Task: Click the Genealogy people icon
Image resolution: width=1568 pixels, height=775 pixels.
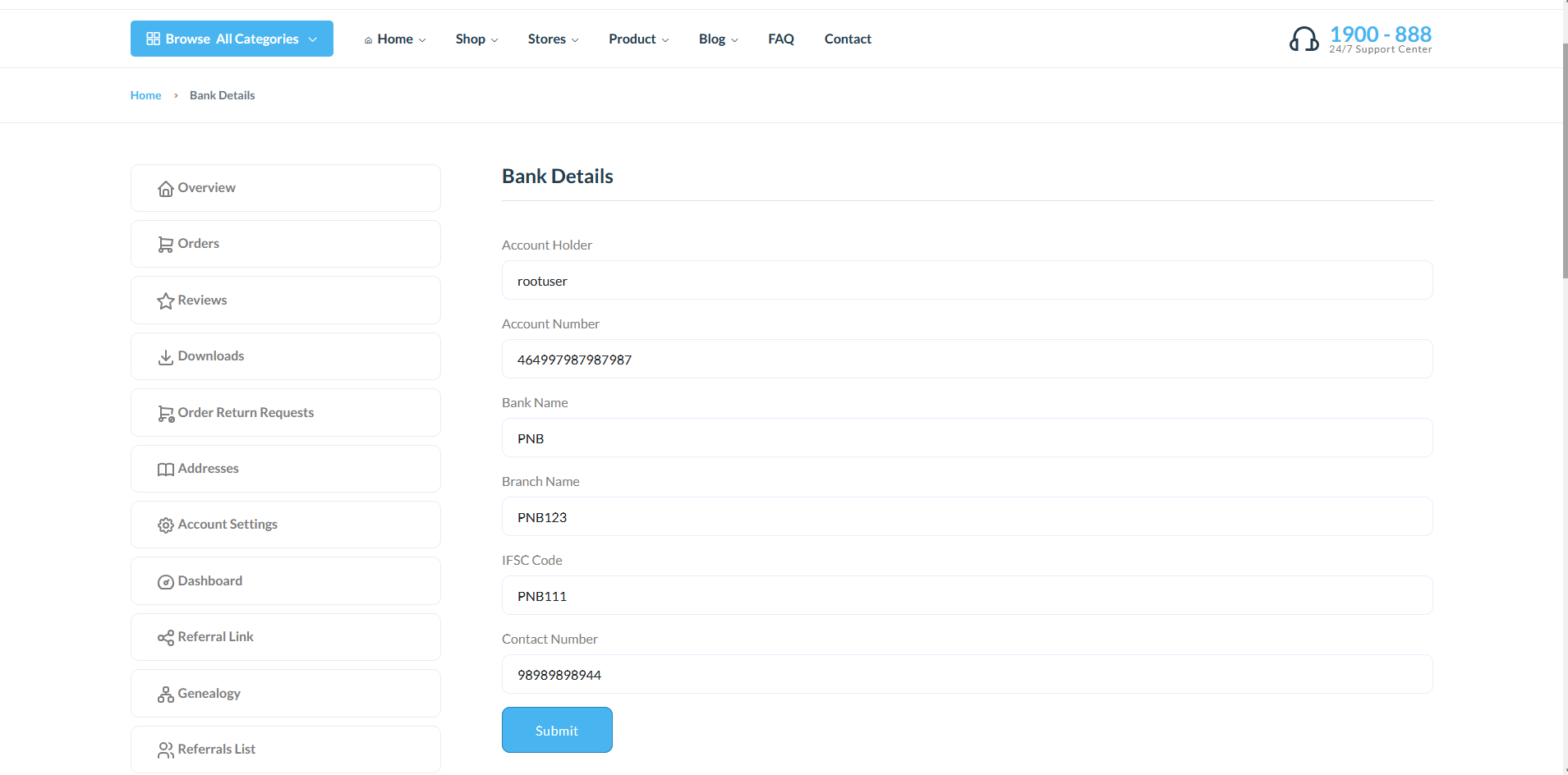Action: (x=165, y=694)
